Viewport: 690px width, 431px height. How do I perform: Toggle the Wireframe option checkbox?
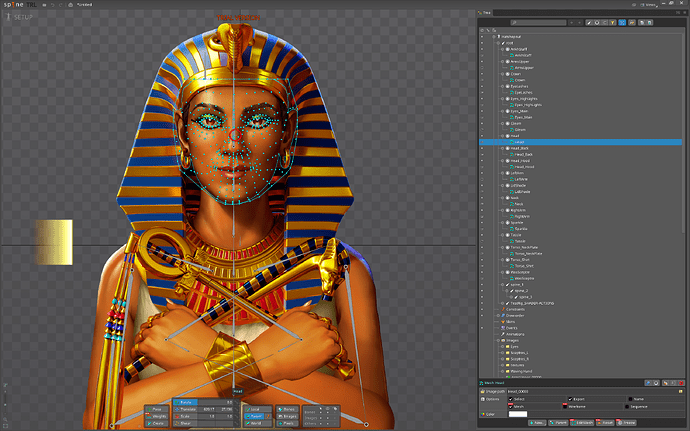pos(565,406)
